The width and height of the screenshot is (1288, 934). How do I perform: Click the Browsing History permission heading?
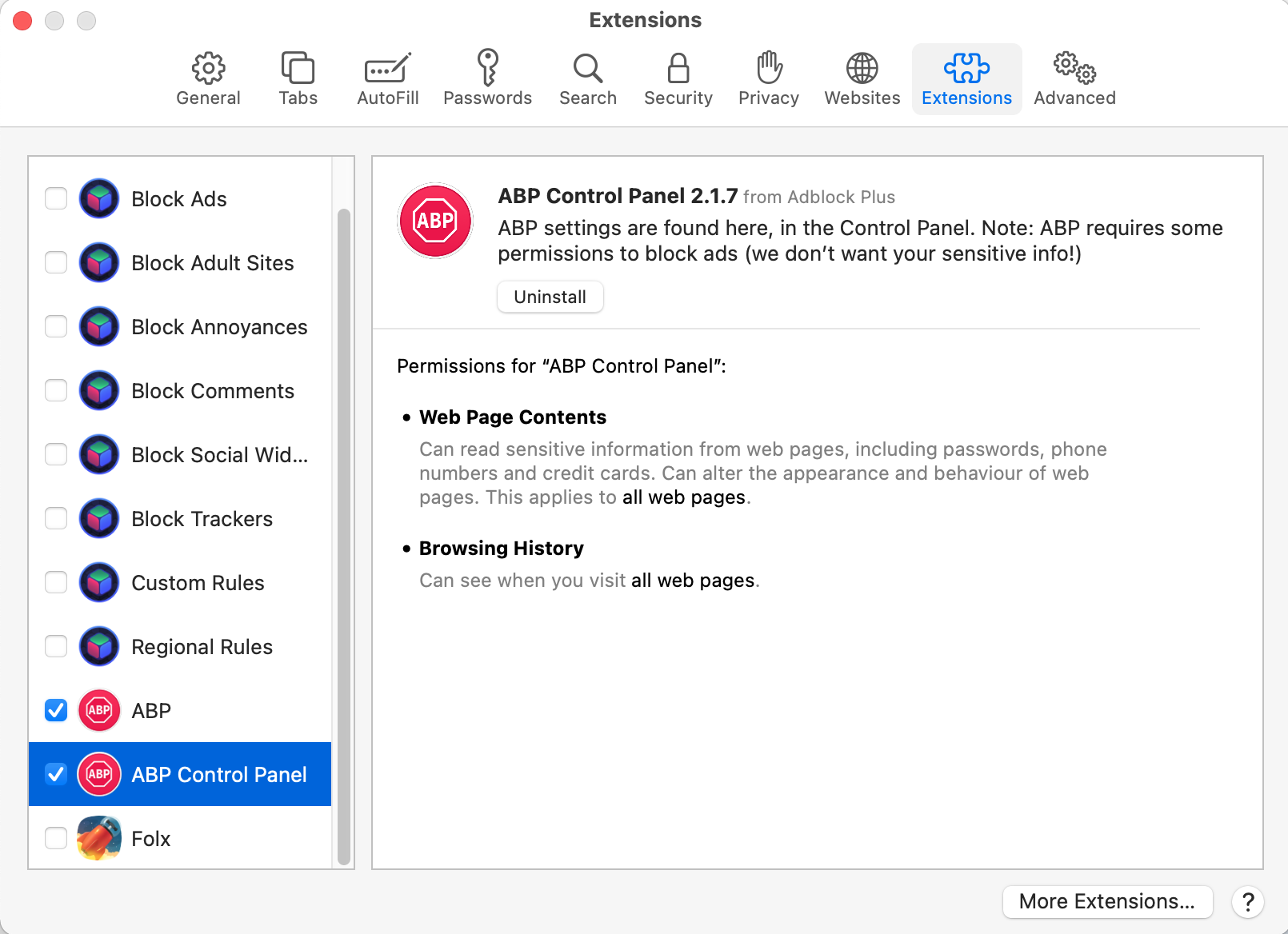coord(502,549)
